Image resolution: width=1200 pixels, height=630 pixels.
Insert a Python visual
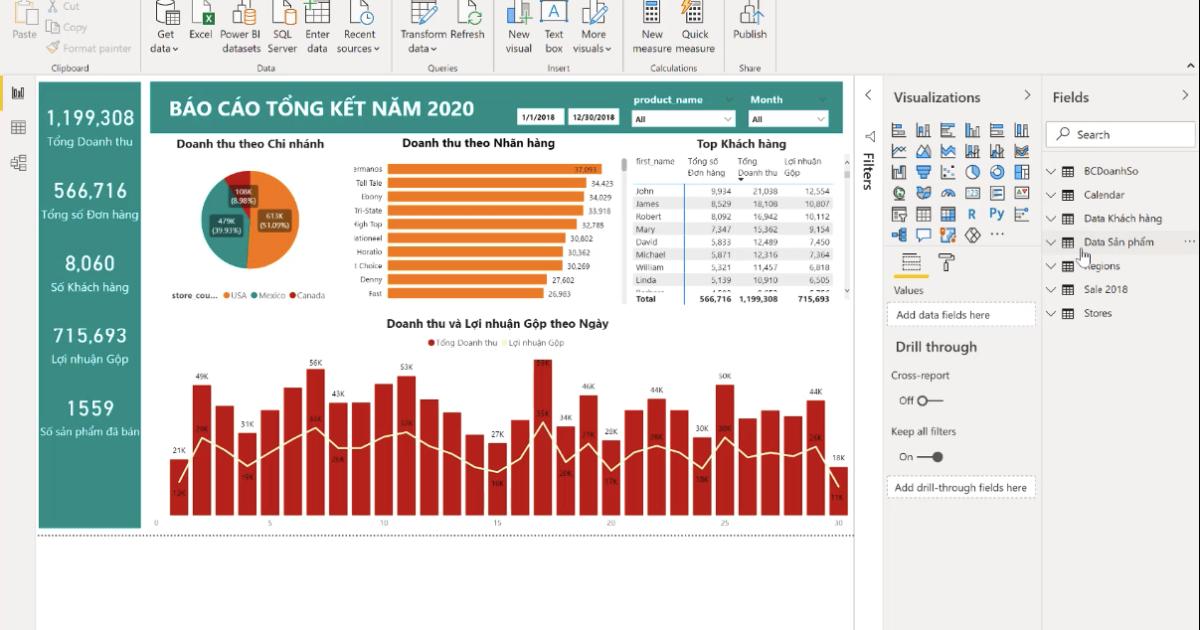point(997,214)
